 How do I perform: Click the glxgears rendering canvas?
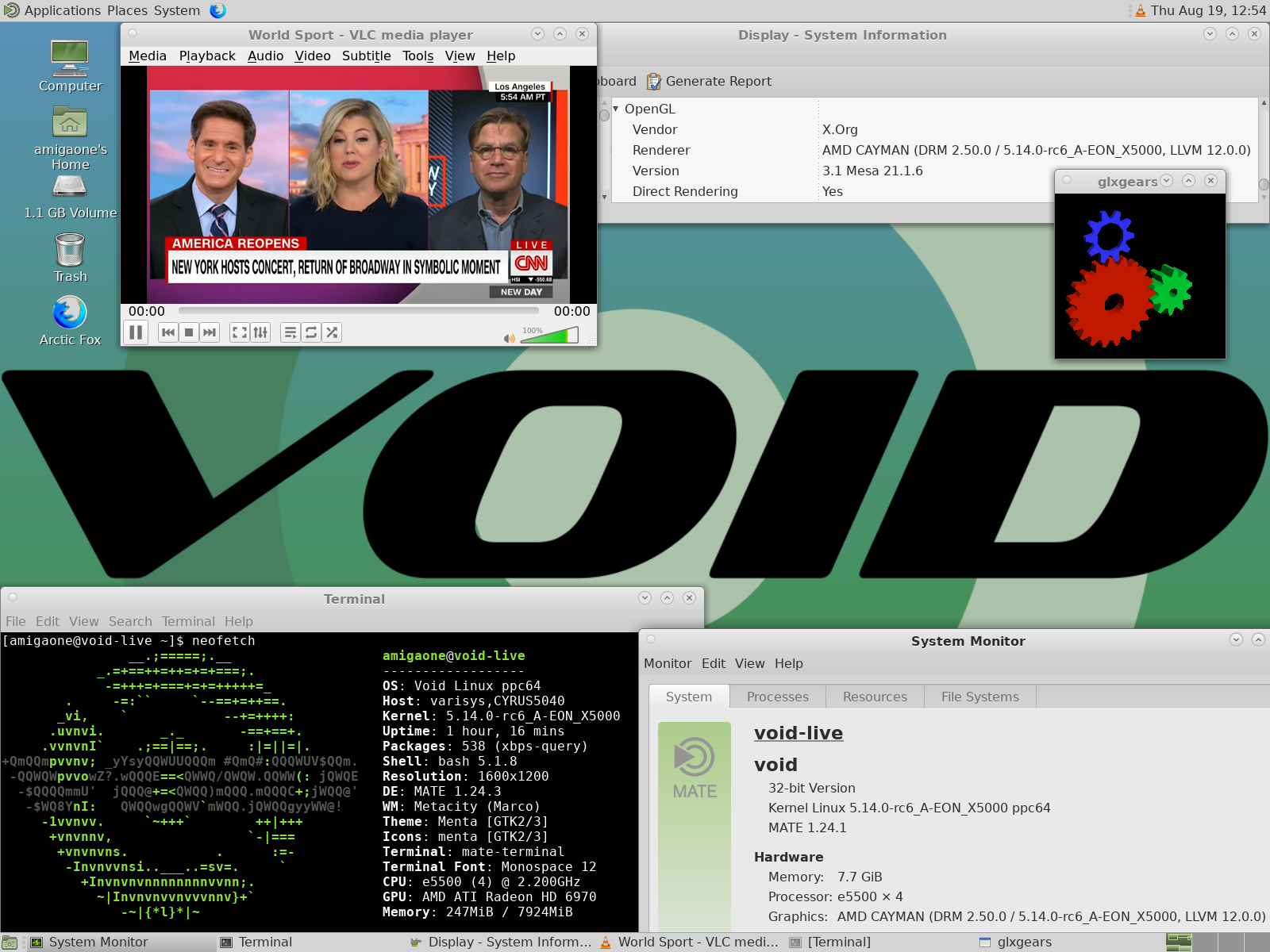pos(1140,276)
